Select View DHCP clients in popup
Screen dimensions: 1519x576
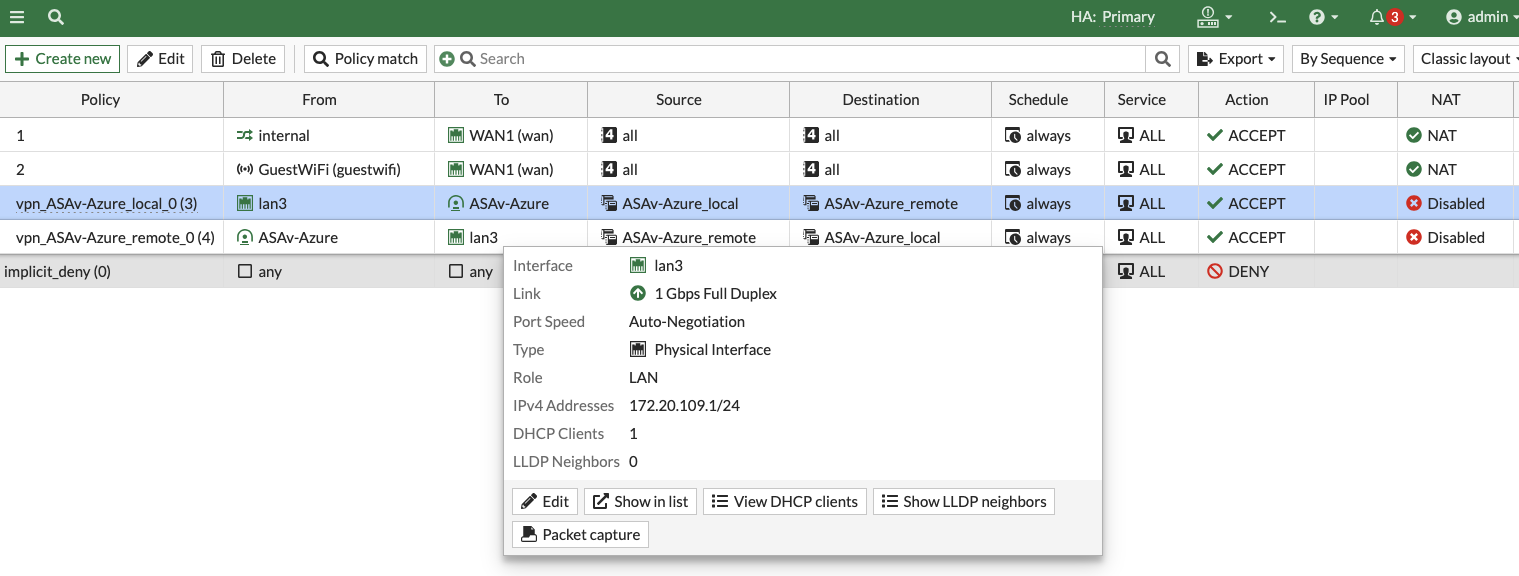(x=784, y=502)
